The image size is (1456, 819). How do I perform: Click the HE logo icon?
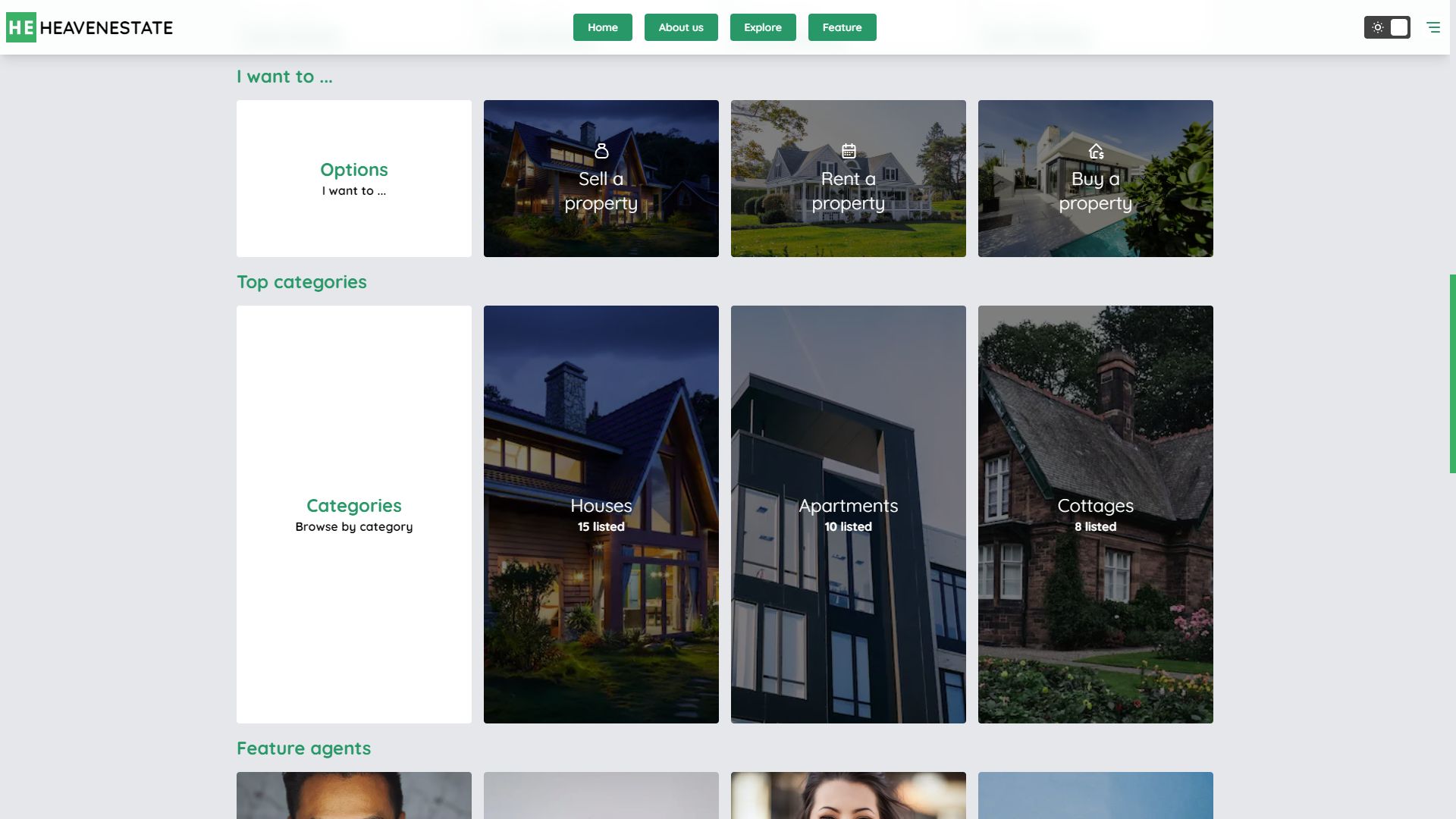click(x=21, y=27)
